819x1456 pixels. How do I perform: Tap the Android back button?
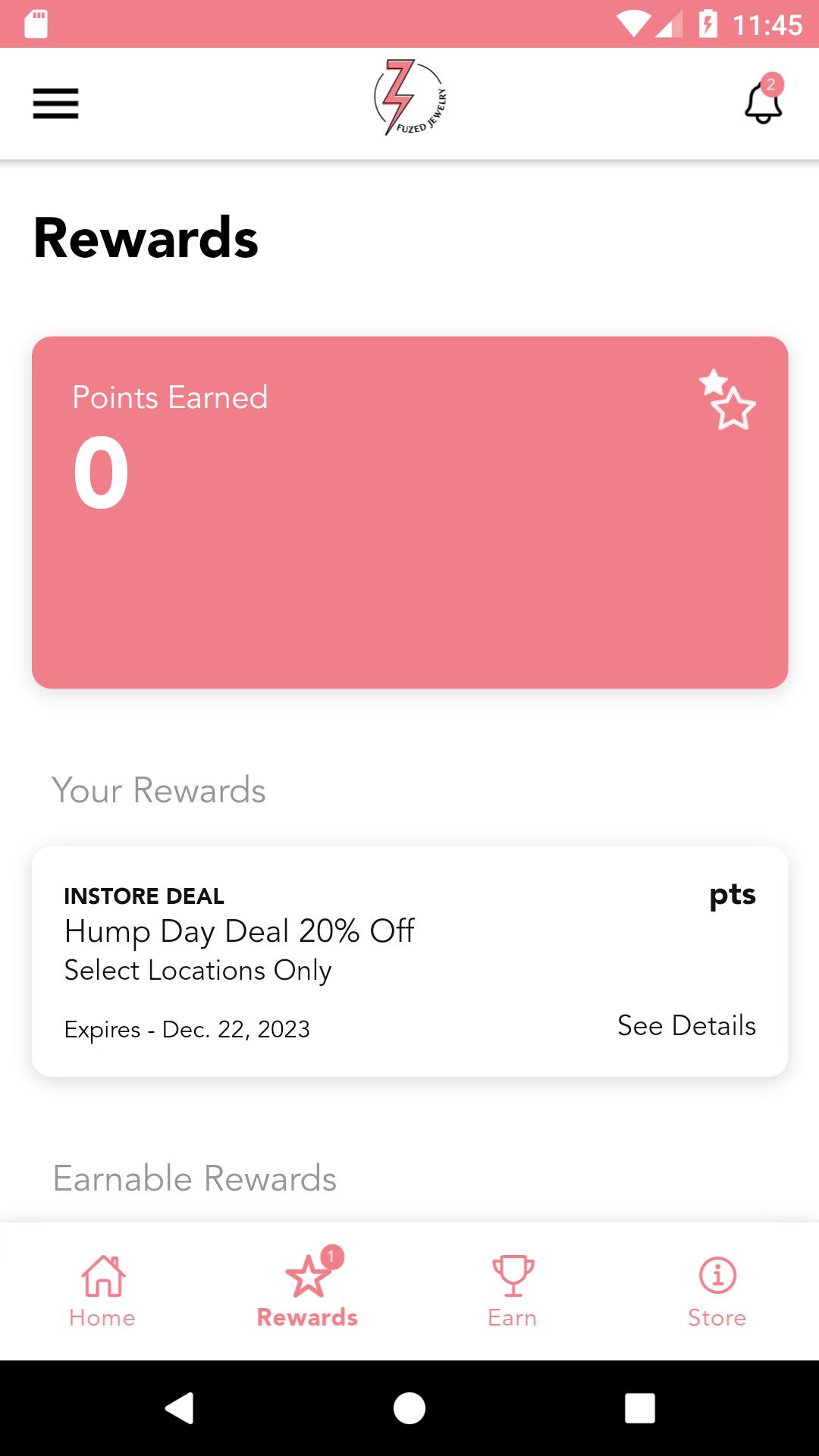tap(180, 1408)
